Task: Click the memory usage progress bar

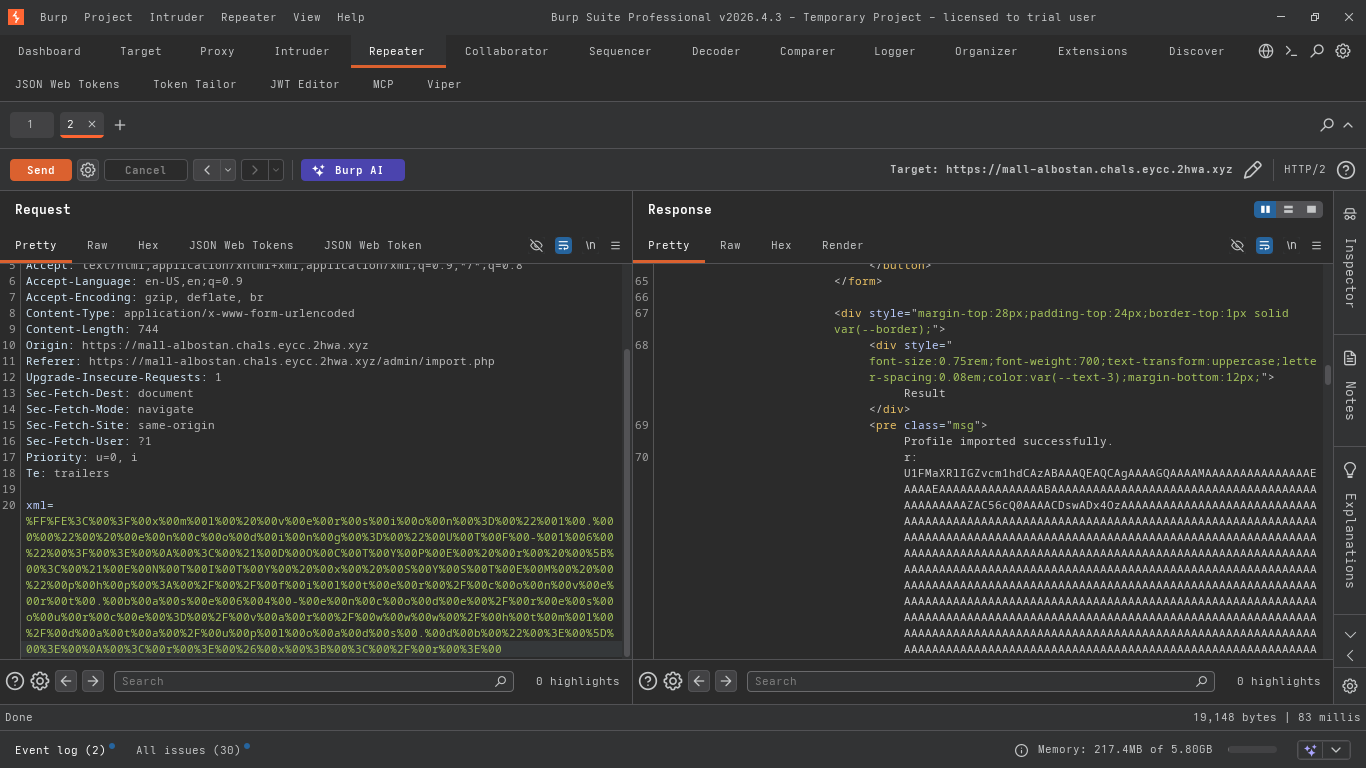Action: click(x=1252, y=750)
